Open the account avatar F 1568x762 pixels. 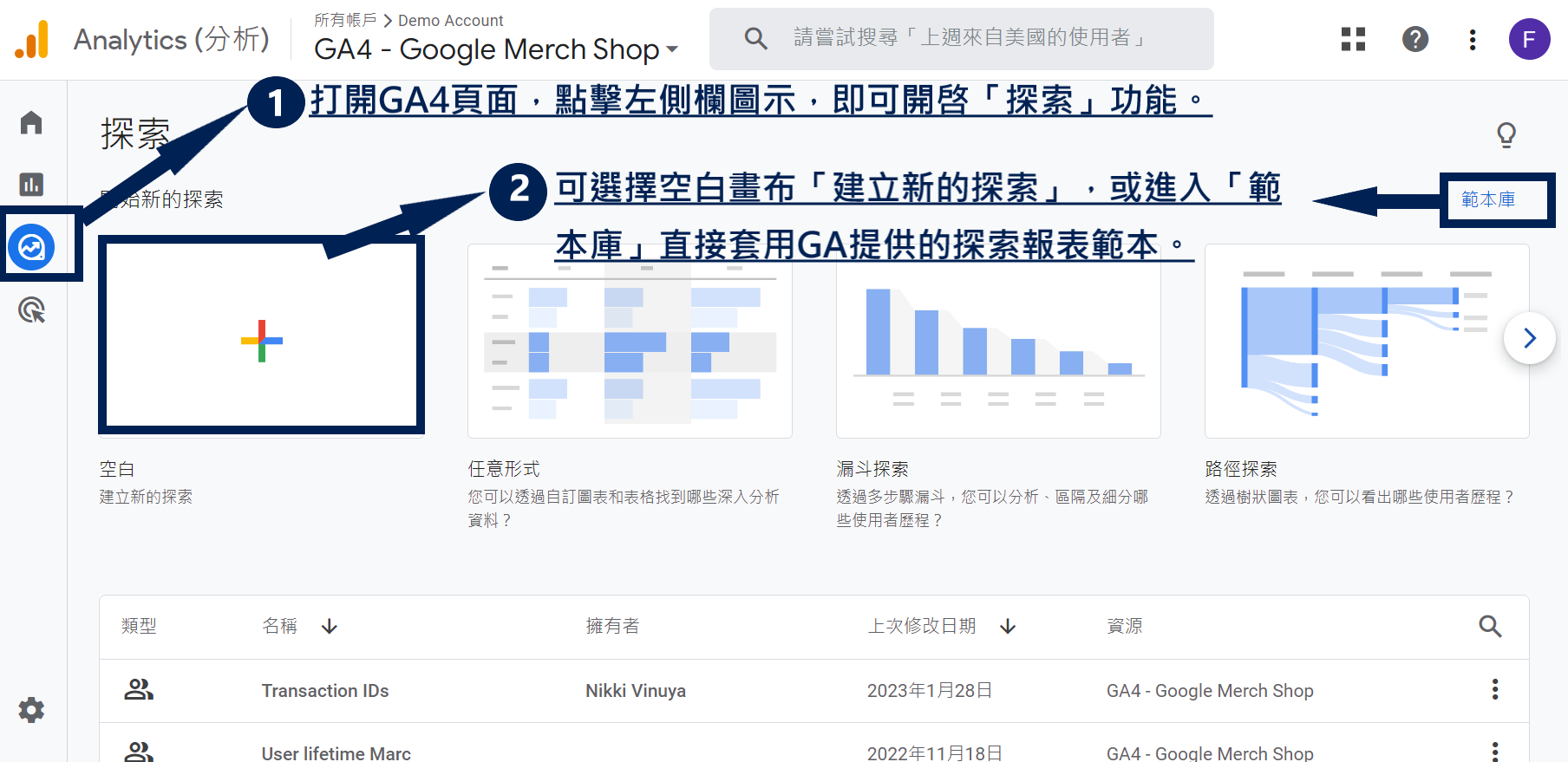(1530, 39)
